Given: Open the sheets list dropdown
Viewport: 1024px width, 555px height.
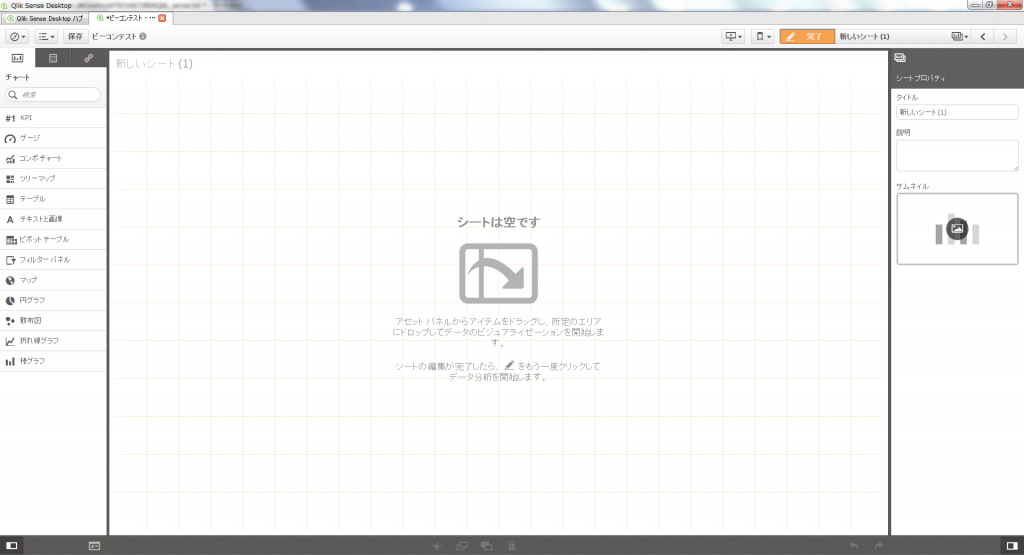Looking at the screenshot, I should (960, 37).
